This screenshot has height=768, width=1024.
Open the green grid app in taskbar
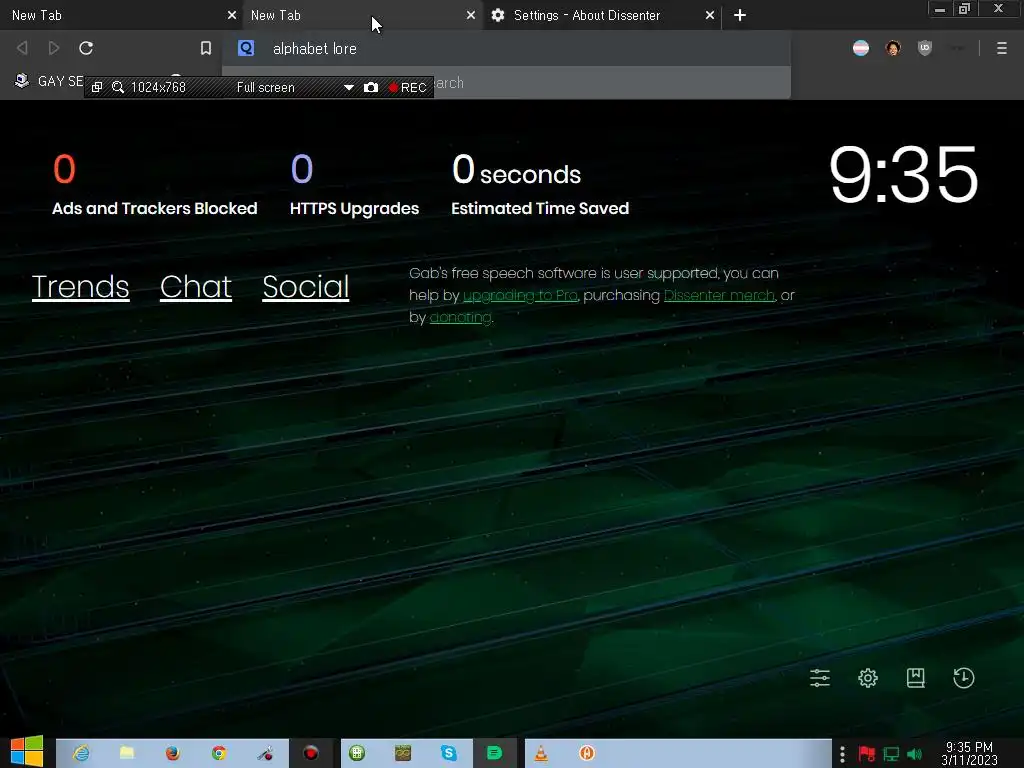pos(357,753)
